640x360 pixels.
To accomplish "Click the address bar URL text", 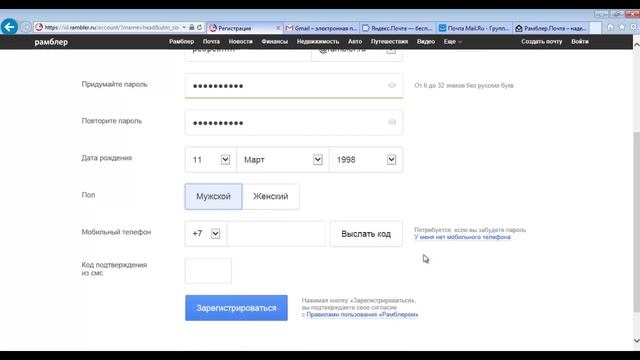I will [x=111, y=27].
